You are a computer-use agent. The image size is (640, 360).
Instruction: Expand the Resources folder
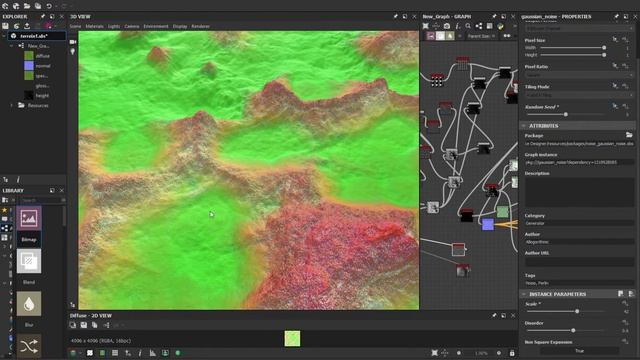[x=11, y=105]
